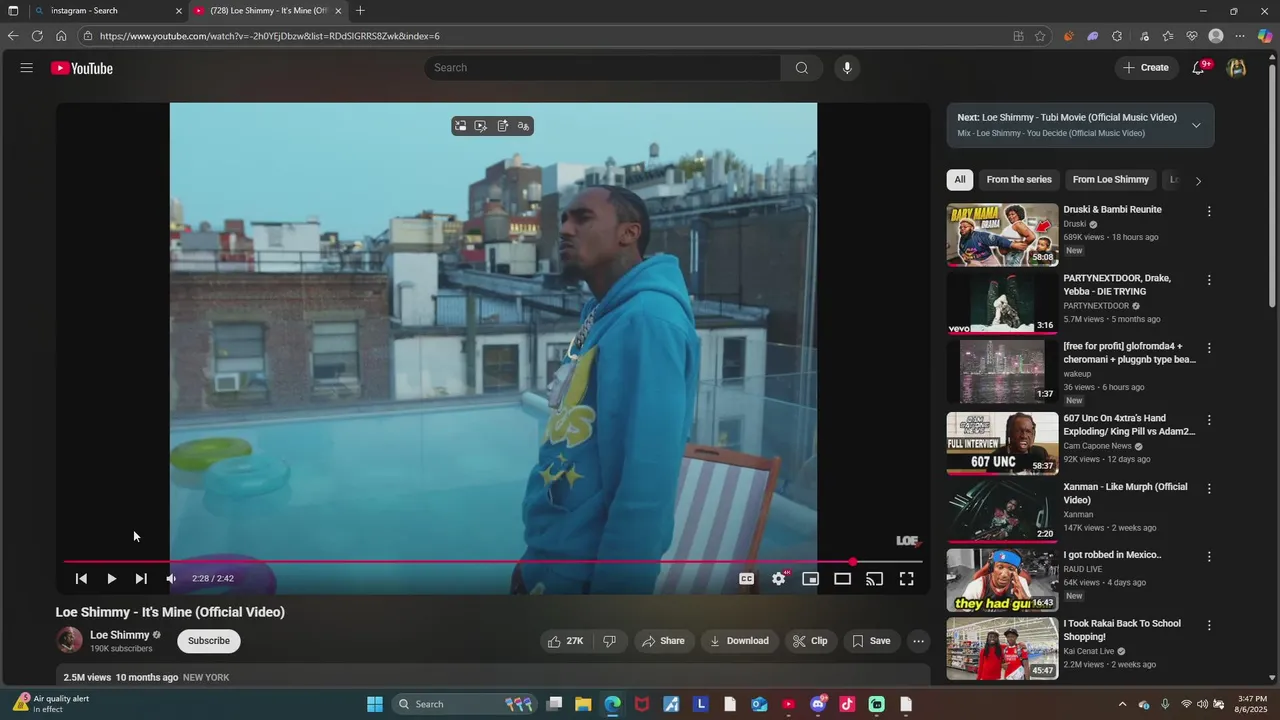Open options for Rakai Back To School video
Screen dimensions: 1280x720
(x=1209, y=625)
